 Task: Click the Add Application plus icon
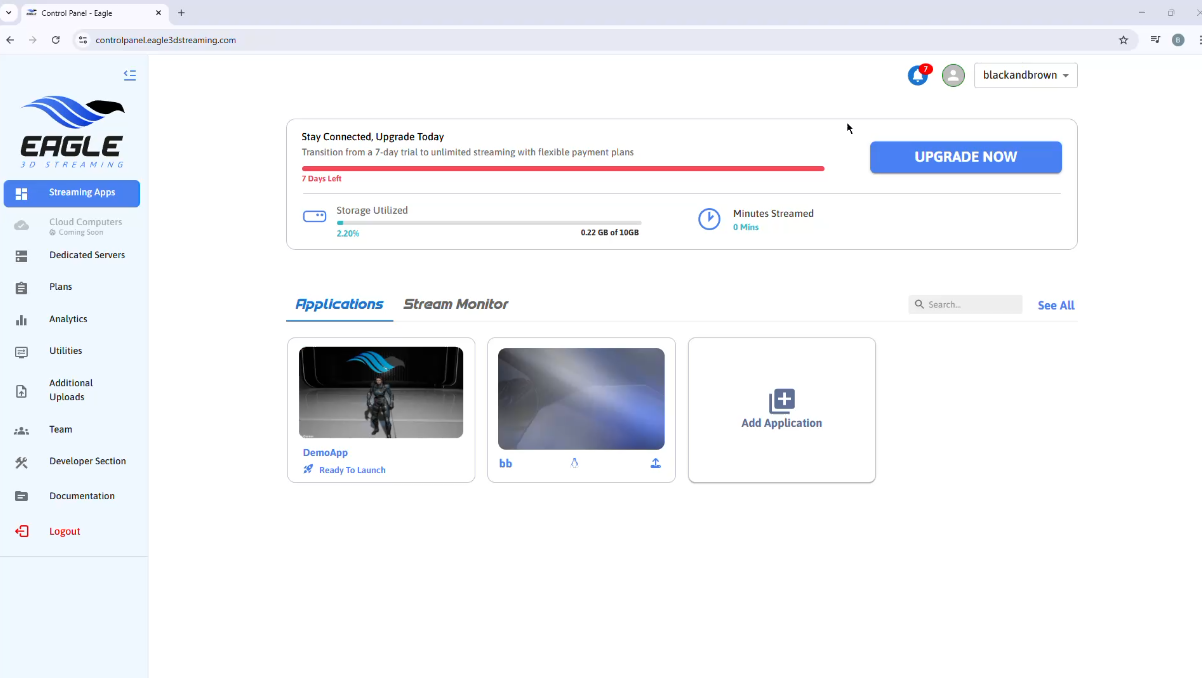[781, 401]
